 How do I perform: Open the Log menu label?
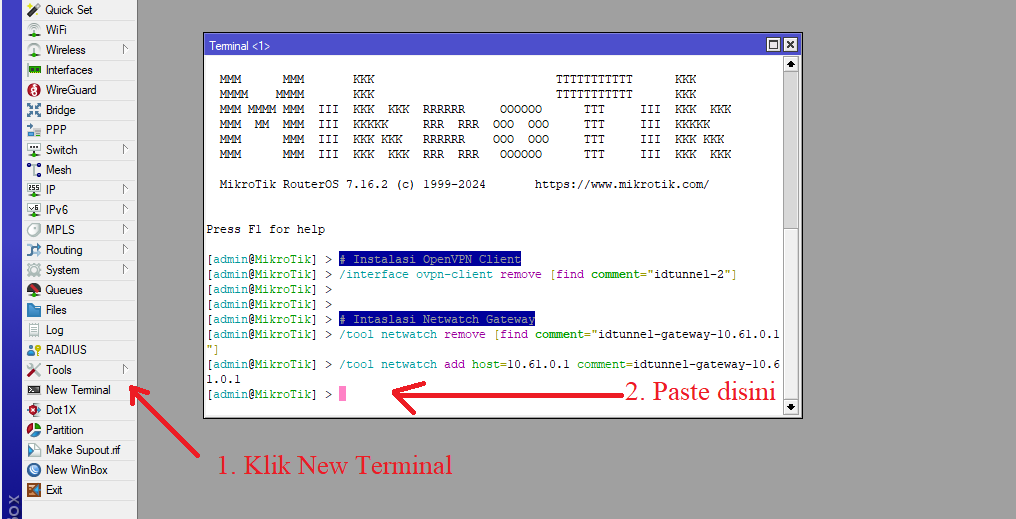point(54,330)
